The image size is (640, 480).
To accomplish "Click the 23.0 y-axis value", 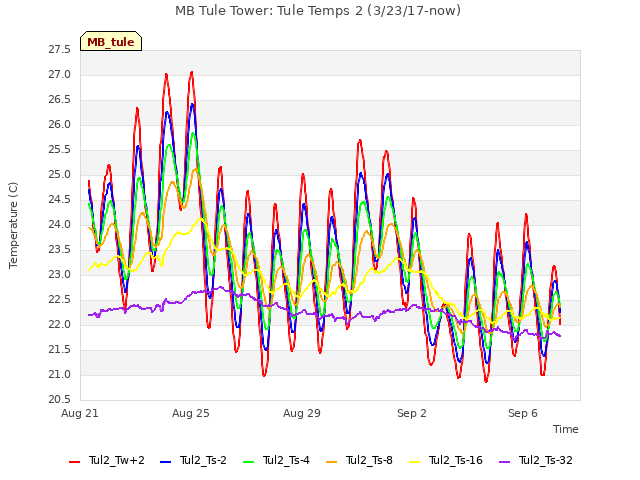I will click(60, 275).
